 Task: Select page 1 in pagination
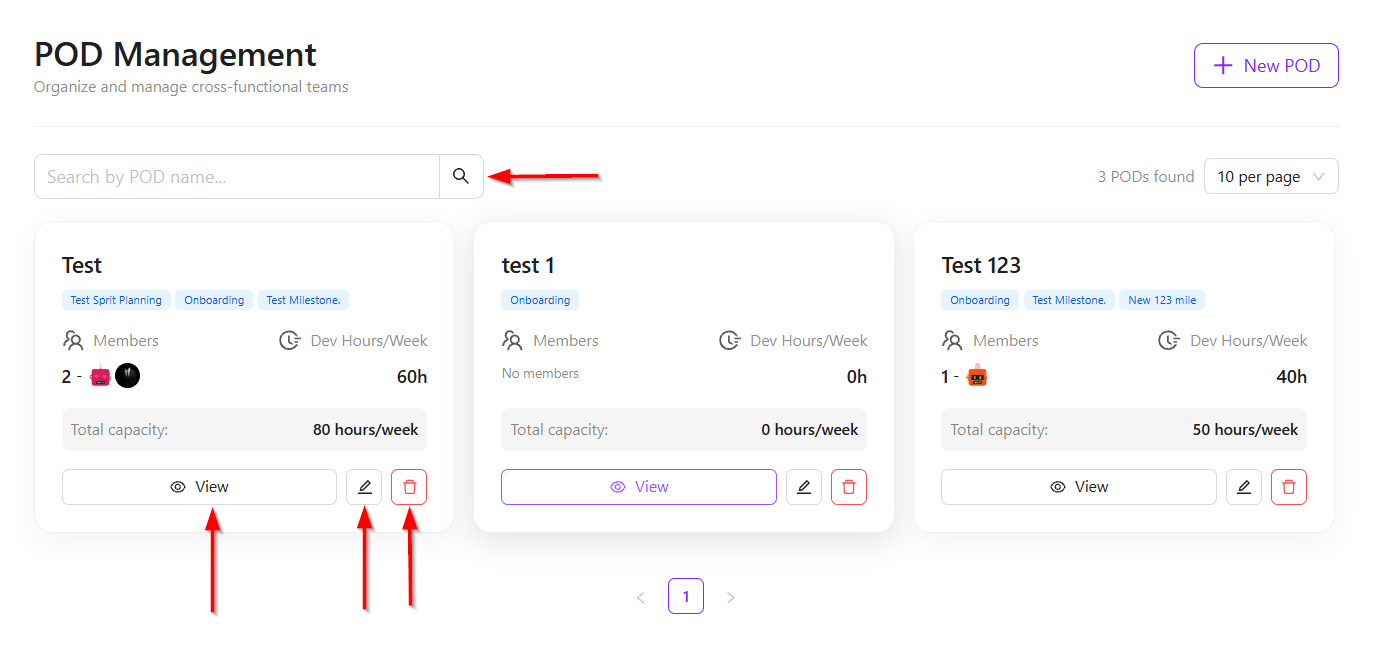pos(686,597)
